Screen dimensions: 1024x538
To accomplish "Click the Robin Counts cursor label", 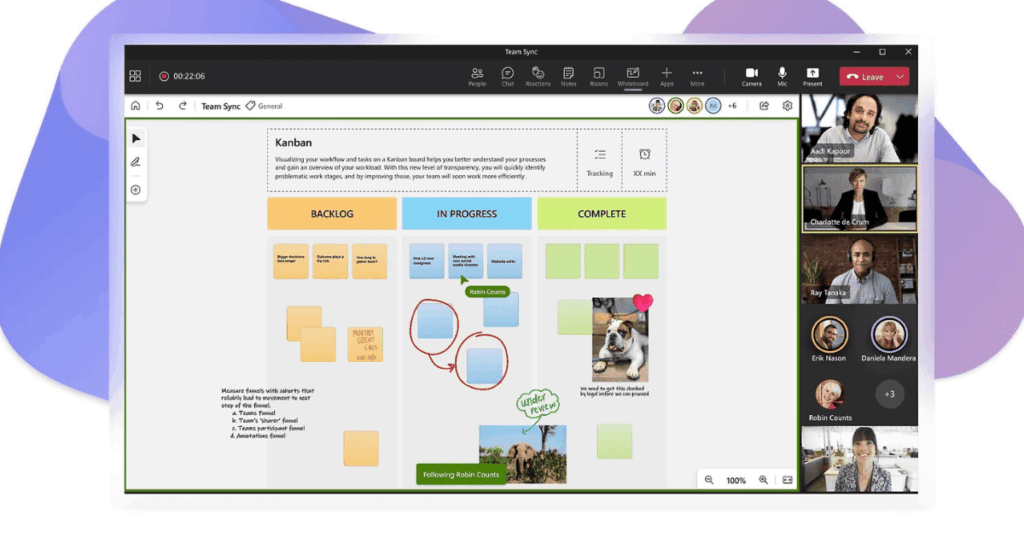I will tap(487, 292).
